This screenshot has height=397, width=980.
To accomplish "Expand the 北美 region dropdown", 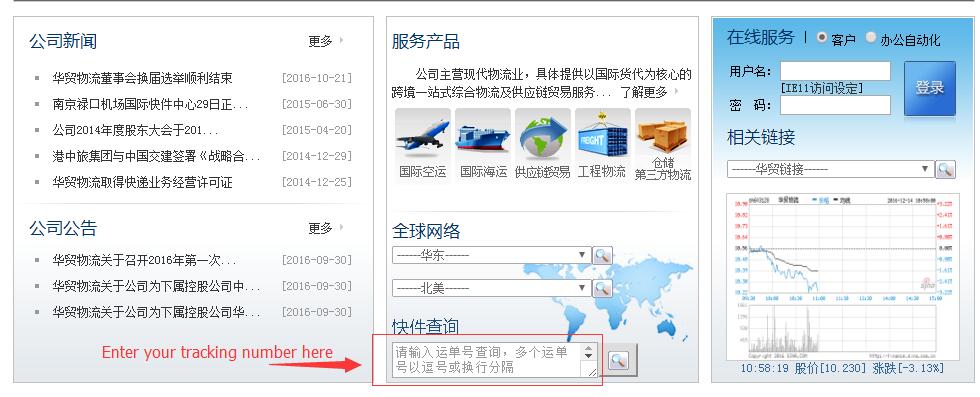I will pos(491,288).
